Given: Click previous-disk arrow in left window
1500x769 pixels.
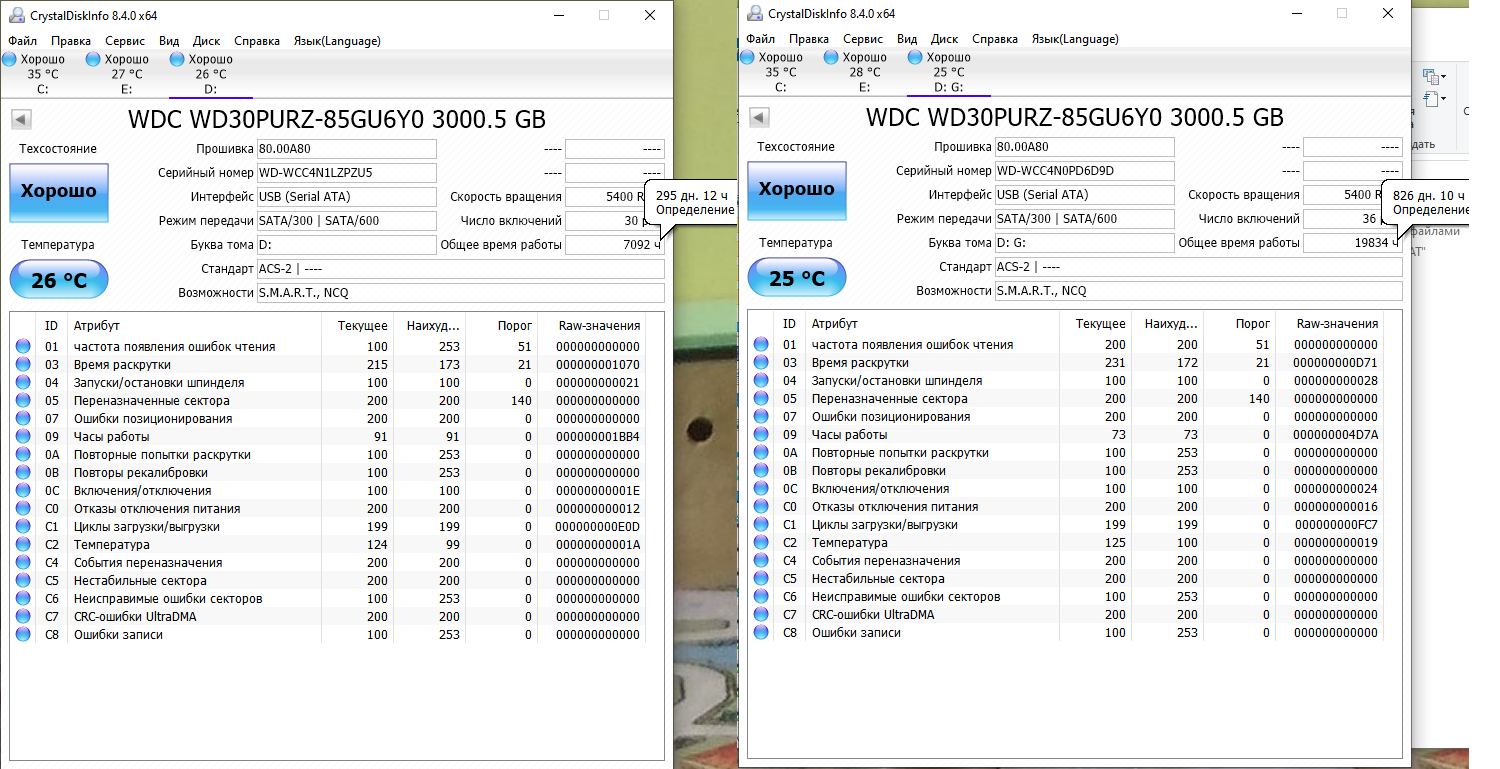Looking at the screenshot, I should tap(19, 120).
